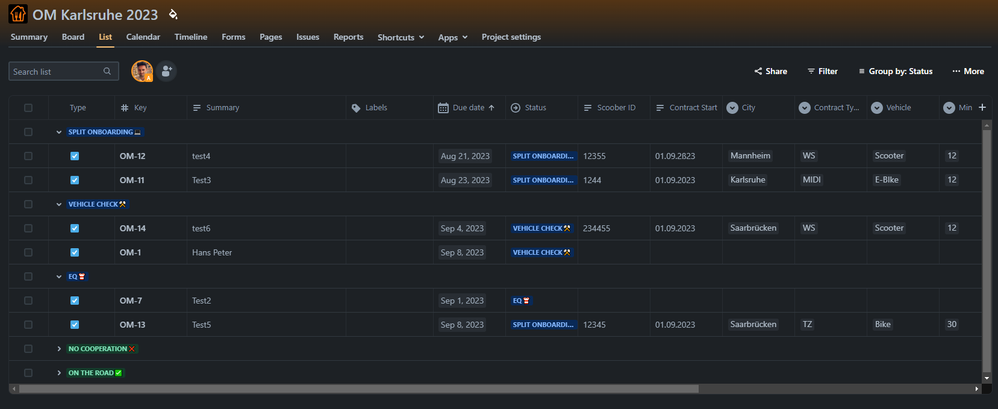Open the Shortcuts dropdown menu
998x409 pixels.
[400, 38]
